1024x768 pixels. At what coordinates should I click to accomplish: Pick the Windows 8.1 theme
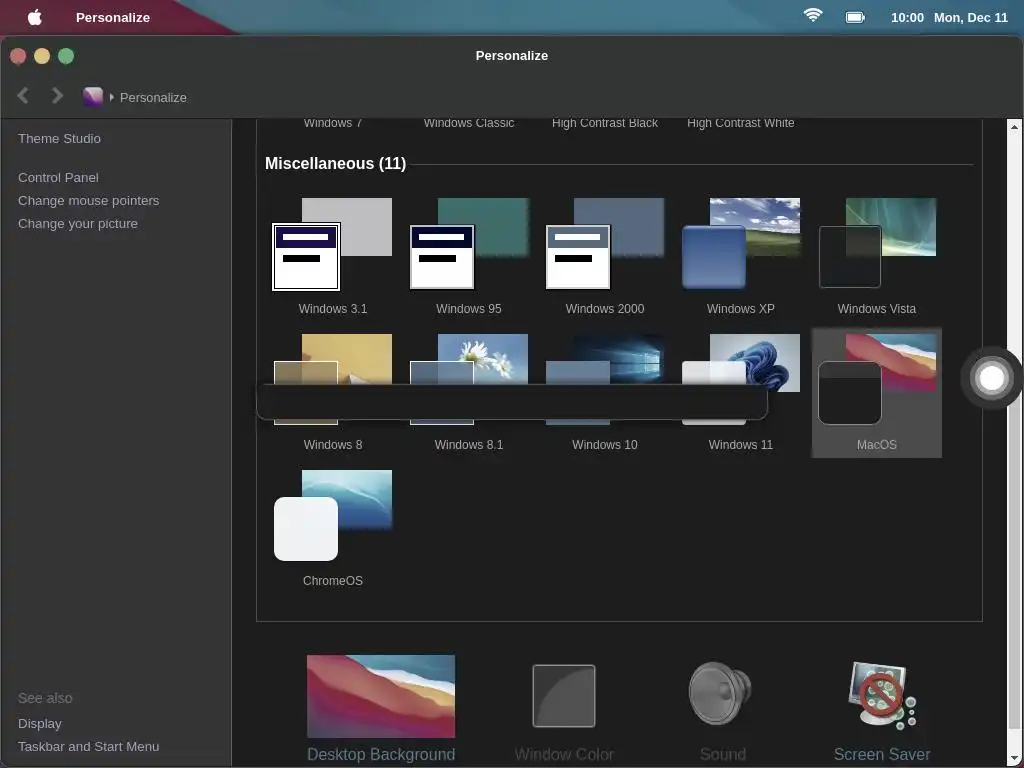coord(468,392)
